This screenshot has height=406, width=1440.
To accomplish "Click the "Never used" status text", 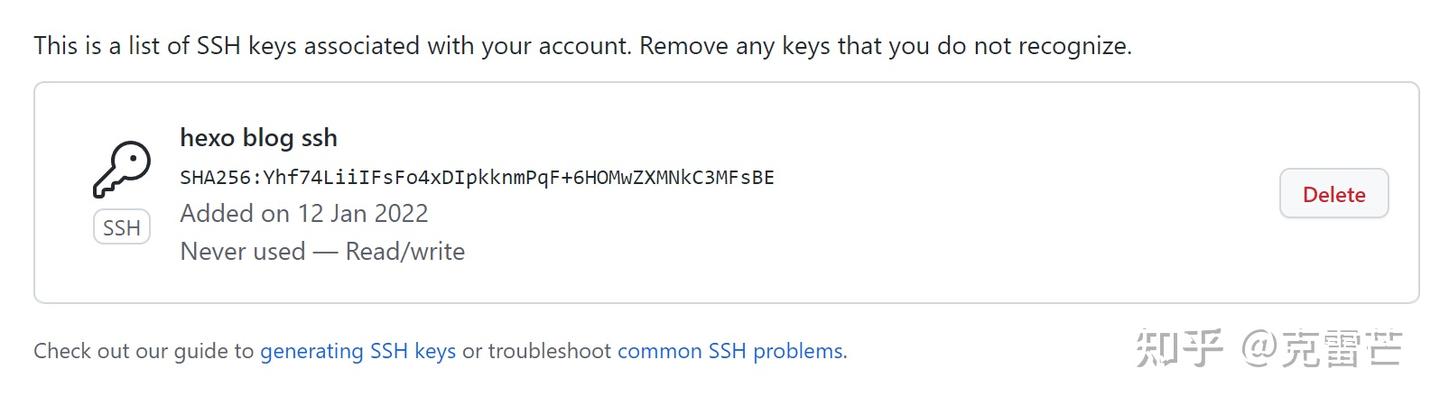I will point(242,251).
